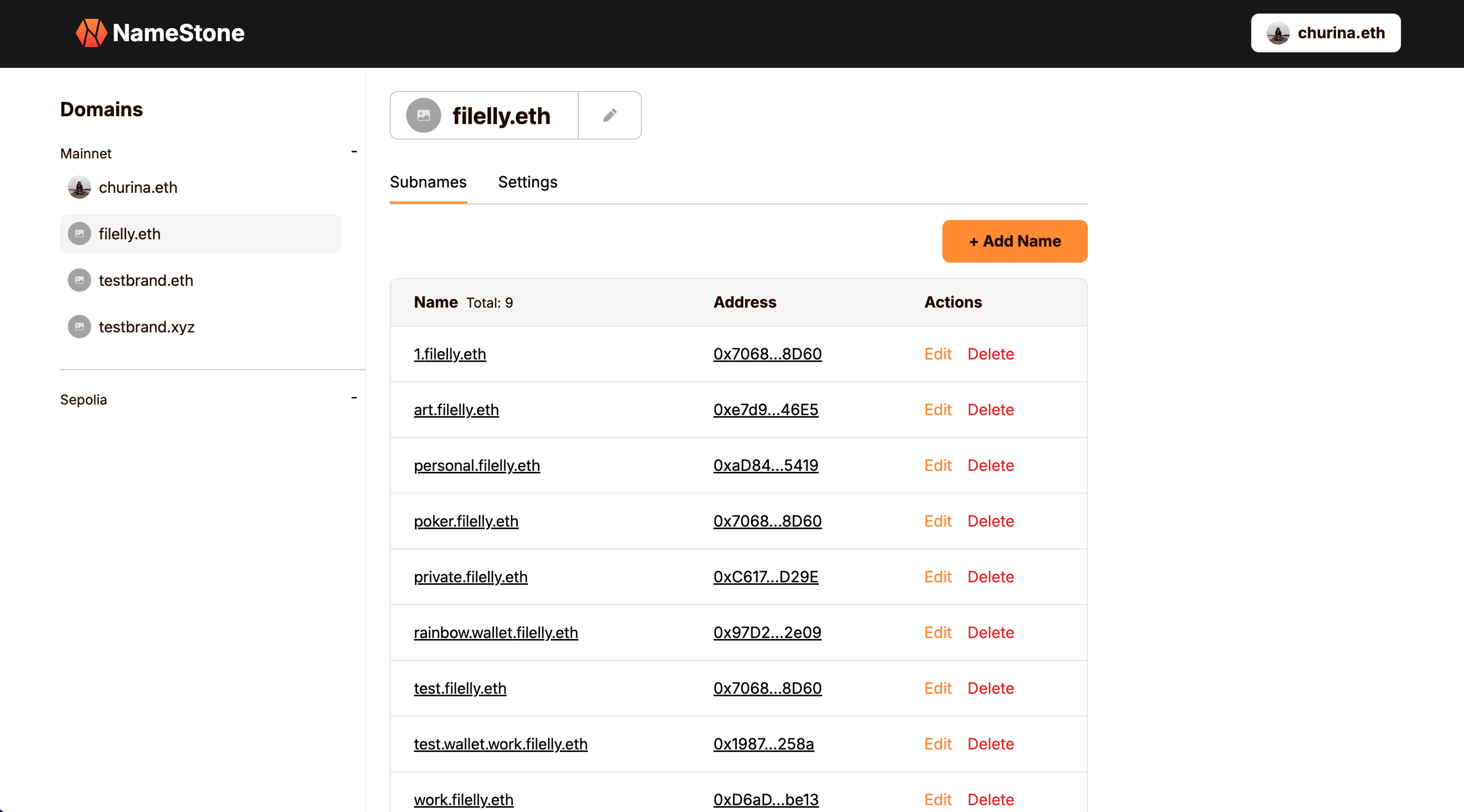
Task: Edit the art.filelly.eth subname
Action: (x=938, y=410)
